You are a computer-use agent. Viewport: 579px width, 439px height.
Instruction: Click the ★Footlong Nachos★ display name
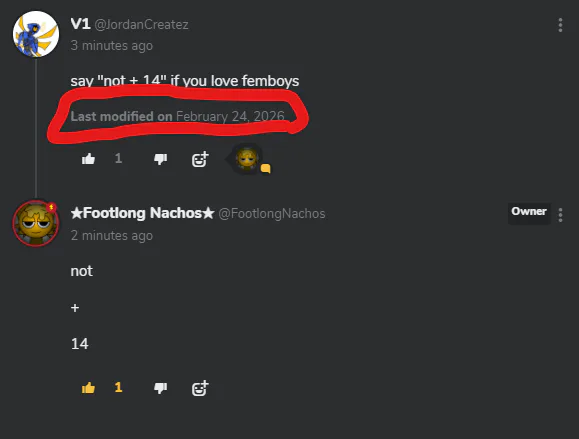(x=142, y=213)
